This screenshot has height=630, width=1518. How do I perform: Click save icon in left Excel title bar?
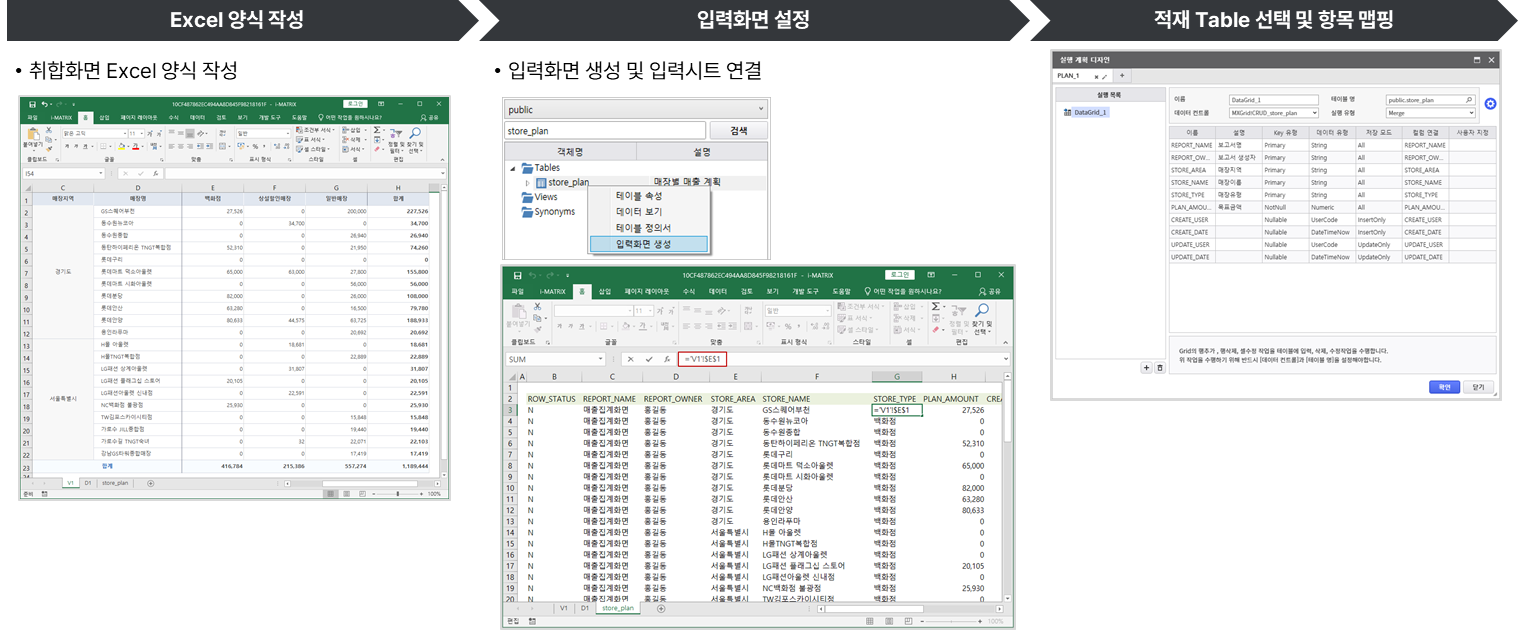[32, 104]
